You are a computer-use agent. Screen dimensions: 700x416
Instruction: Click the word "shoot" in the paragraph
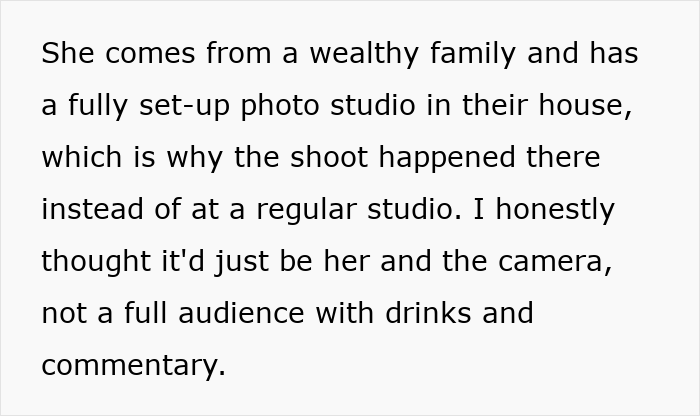(317, 158)
